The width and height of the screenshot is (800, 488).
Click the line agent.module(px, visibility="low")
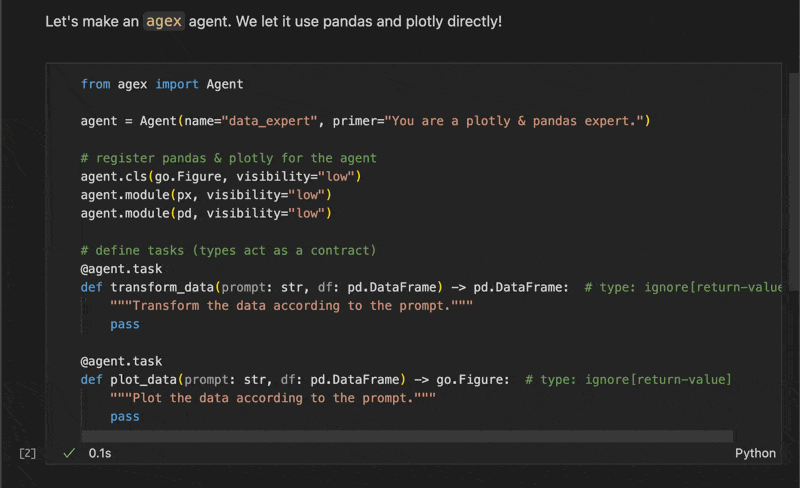206,195
